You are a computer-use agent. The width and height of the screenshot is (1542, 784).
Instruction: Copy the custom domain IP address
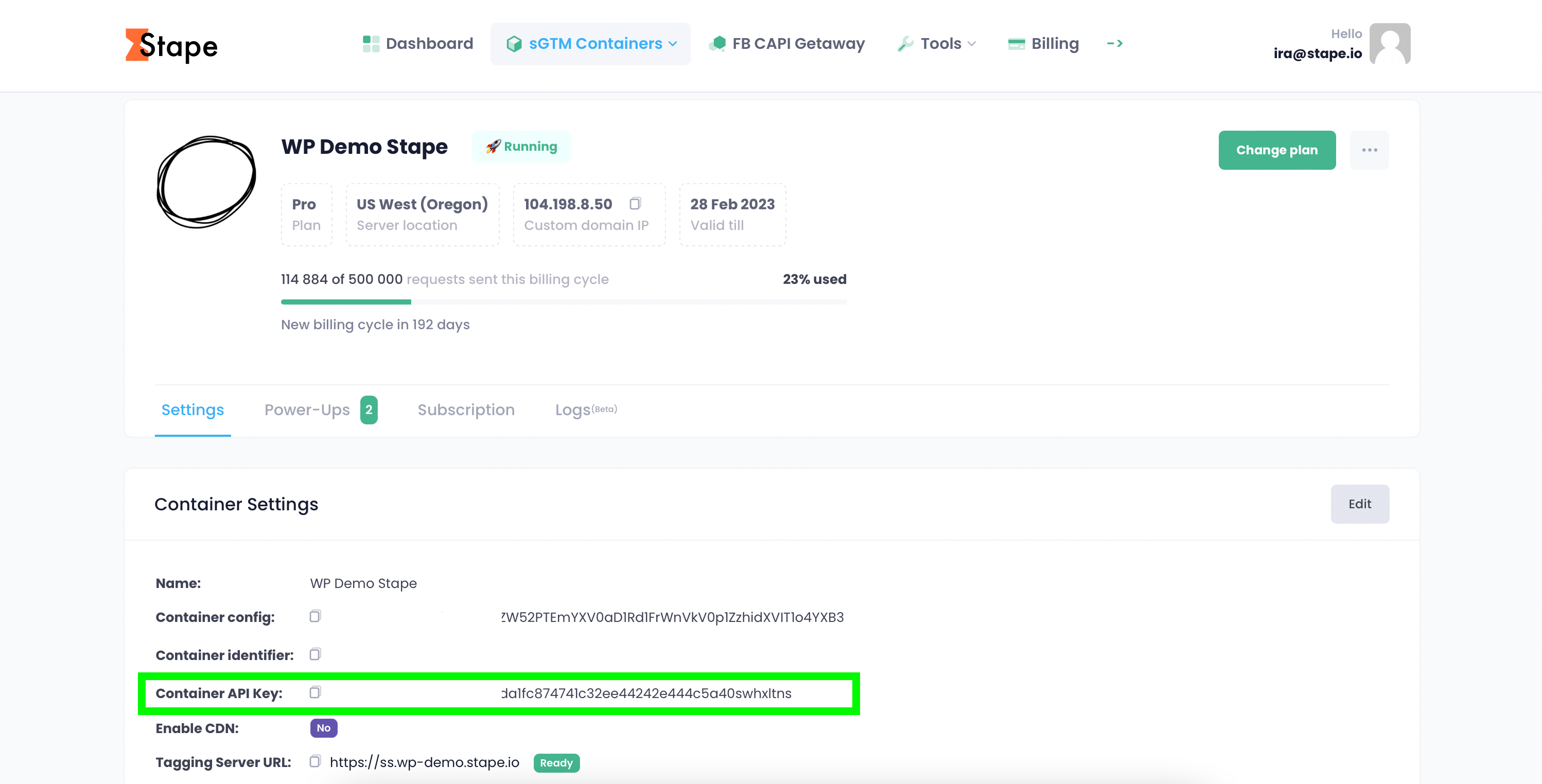(x=635, y=204)
